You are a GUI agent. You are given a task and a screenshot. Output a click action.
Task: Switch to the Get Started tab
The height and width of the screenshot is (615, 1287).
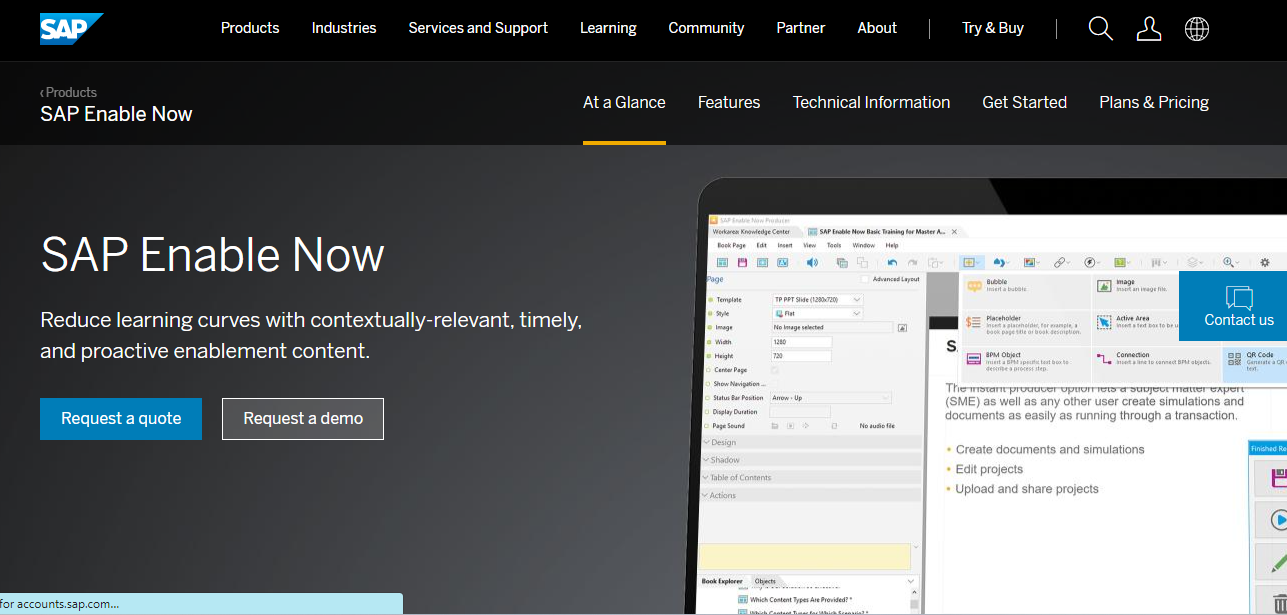(1024, 102)
